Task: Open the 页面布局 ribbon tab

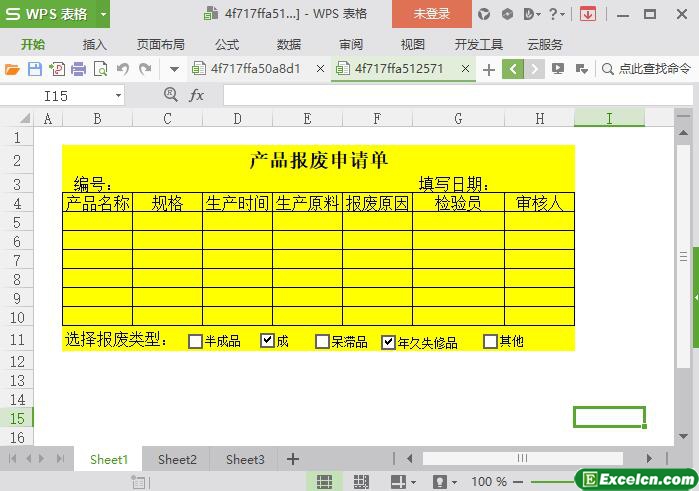Action: tap(160, 45)
